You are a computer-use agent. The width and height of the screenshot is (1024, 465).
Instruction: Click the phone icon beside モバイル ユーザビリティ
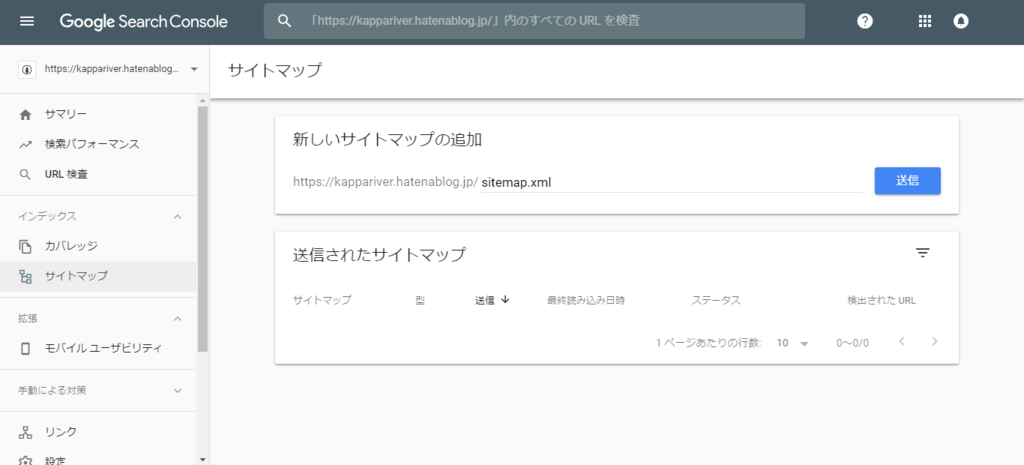(x=25, y=348)
